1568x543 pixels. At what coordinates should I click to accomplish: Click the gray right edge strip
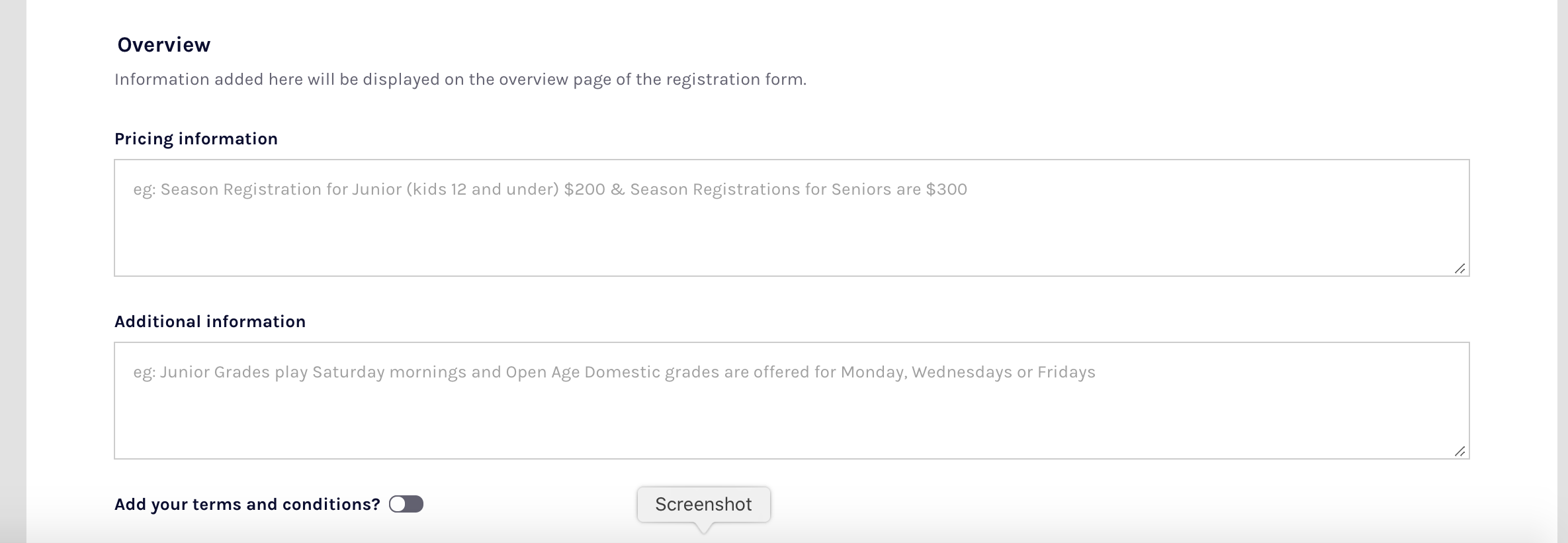[x=1562, y=265]
